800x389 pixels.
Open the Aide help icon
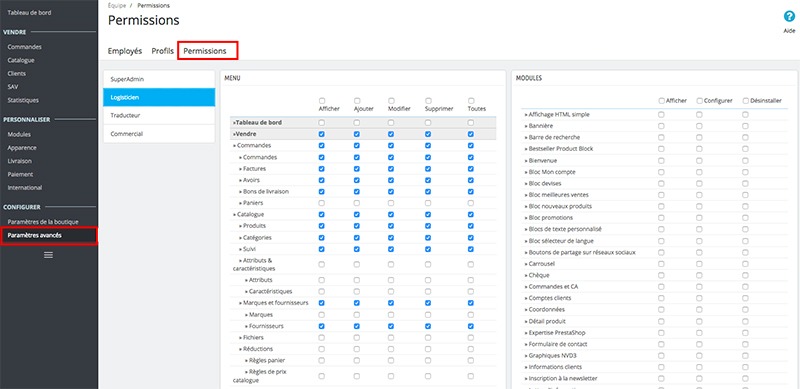789,17
